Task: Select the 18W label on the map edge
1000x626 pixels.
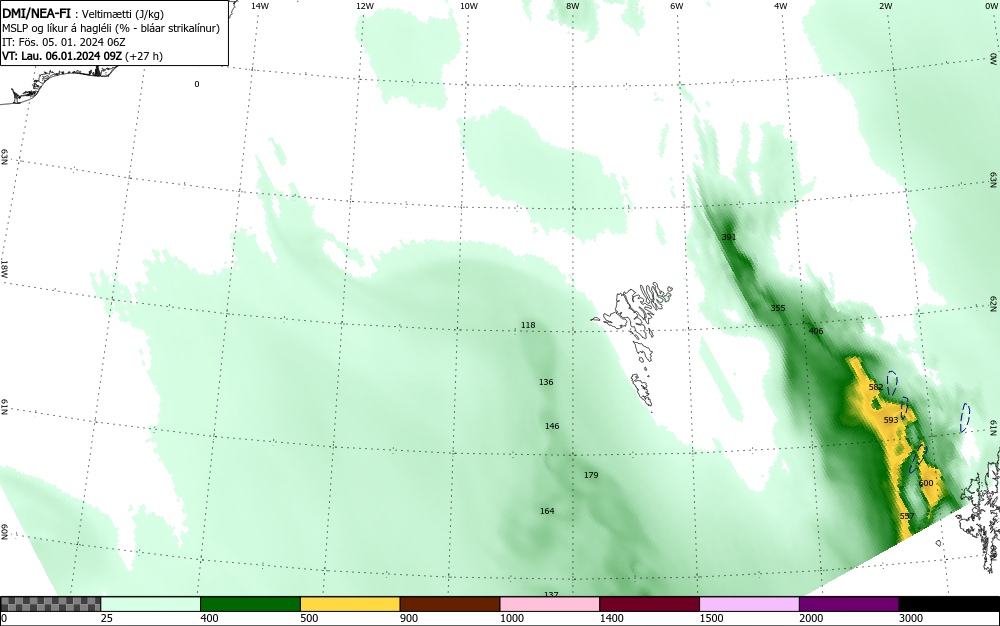Action: click(4, 268)
